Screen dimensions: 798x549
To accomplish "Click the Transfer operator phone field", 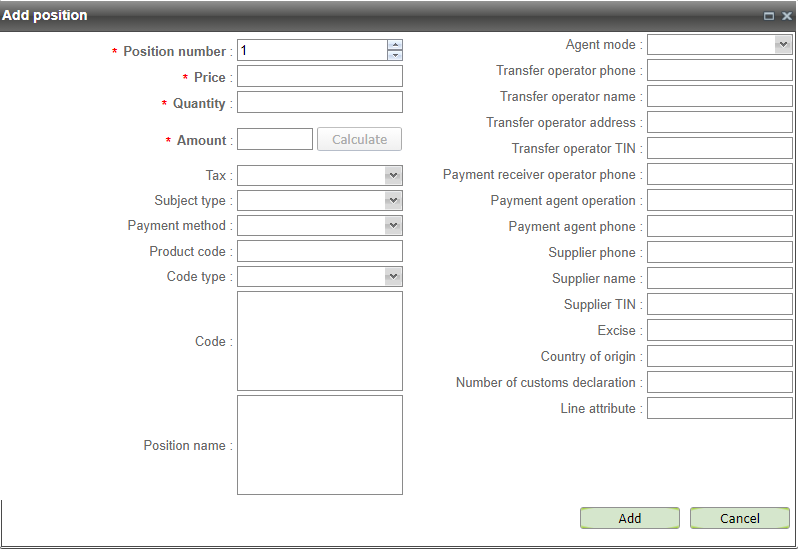I will click(x=719, y=71).
